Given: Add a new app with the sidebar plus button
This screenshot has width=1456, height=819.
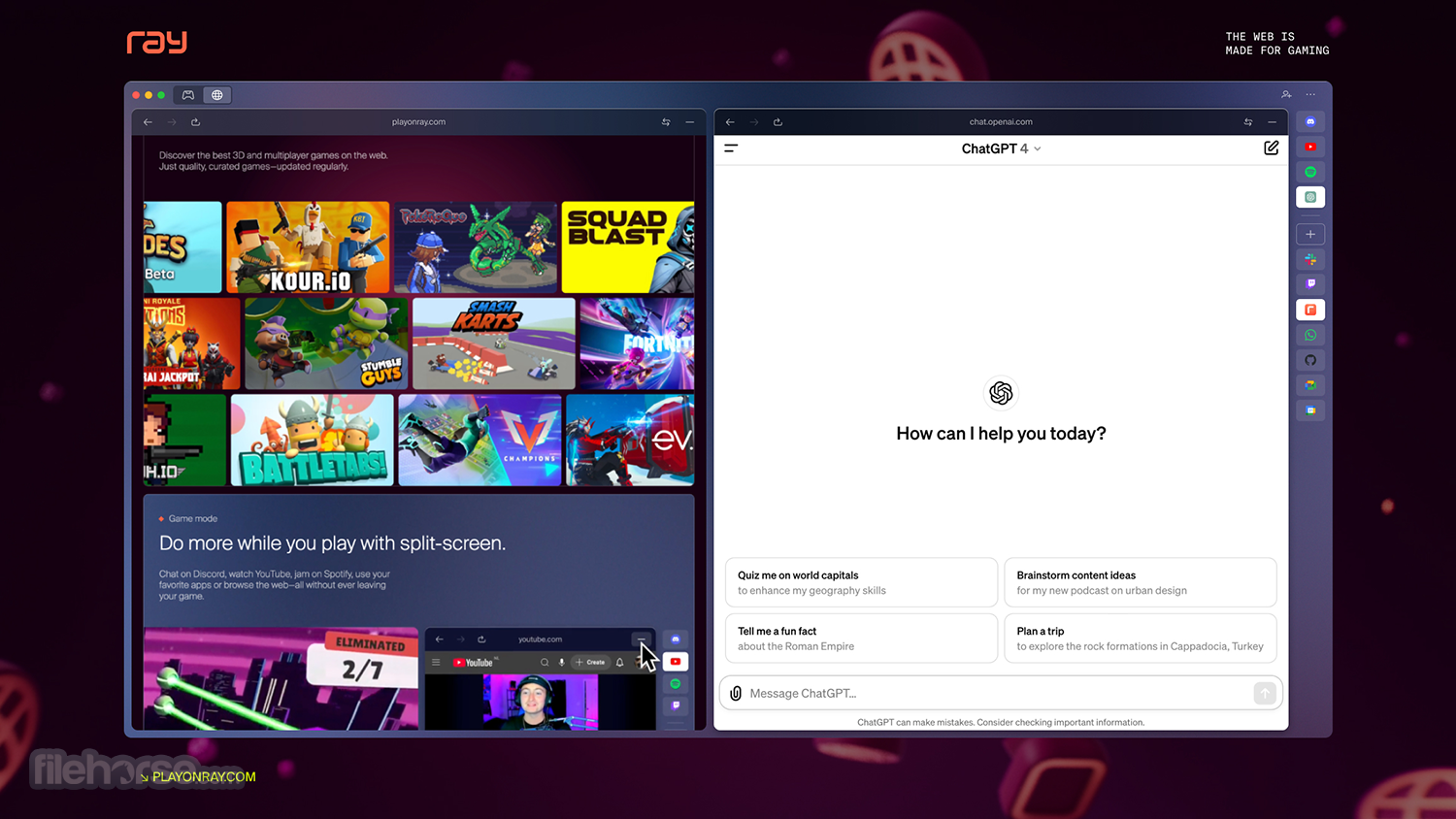Looking at the screenshot, I should click(1310, 234).
